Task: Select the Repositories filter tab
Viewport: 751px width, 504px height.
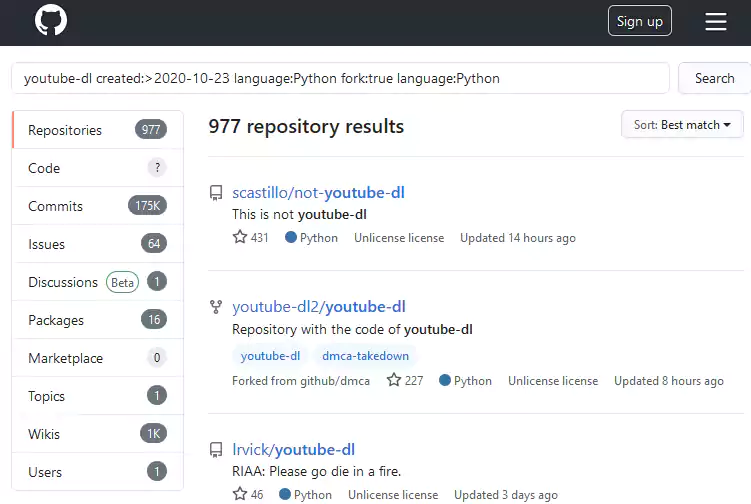Action: 98,130
